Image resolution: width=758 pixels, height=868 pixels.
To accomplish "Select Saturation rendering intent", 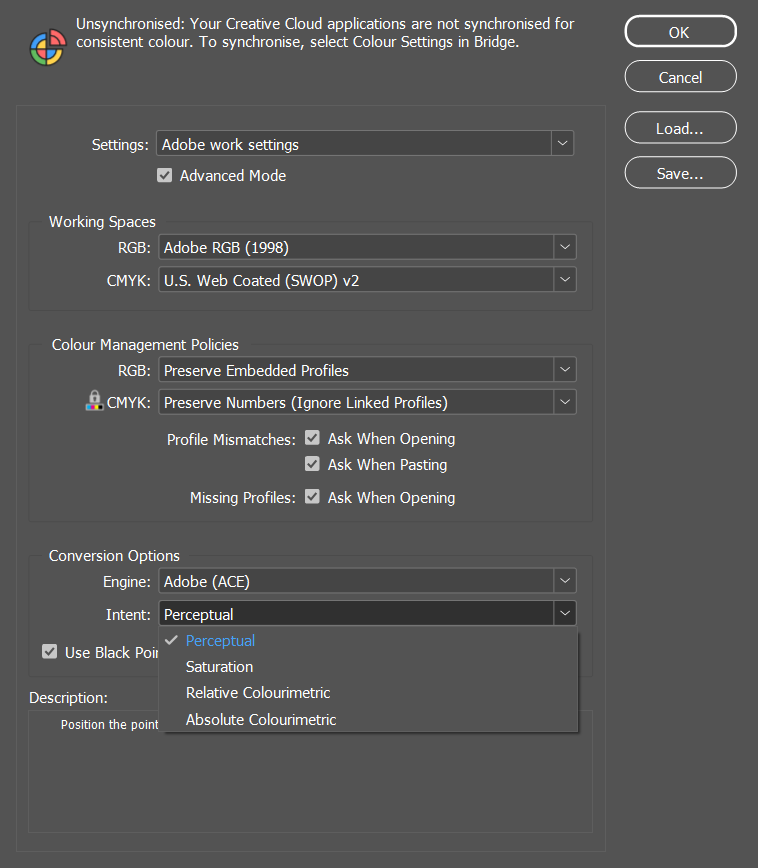I will click(368, 666).
